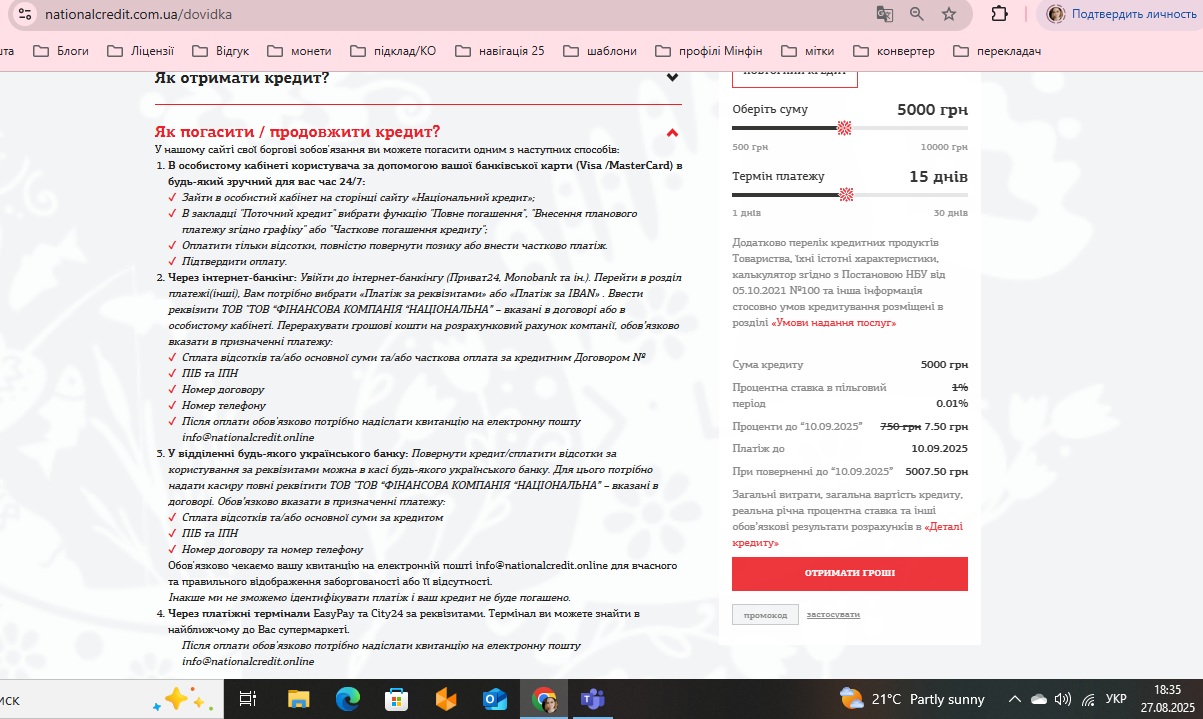Click the OneDrive cloud tray icon
Image resolution: width=1203 pixels, height=719 pixels.
coord(1038,699)
